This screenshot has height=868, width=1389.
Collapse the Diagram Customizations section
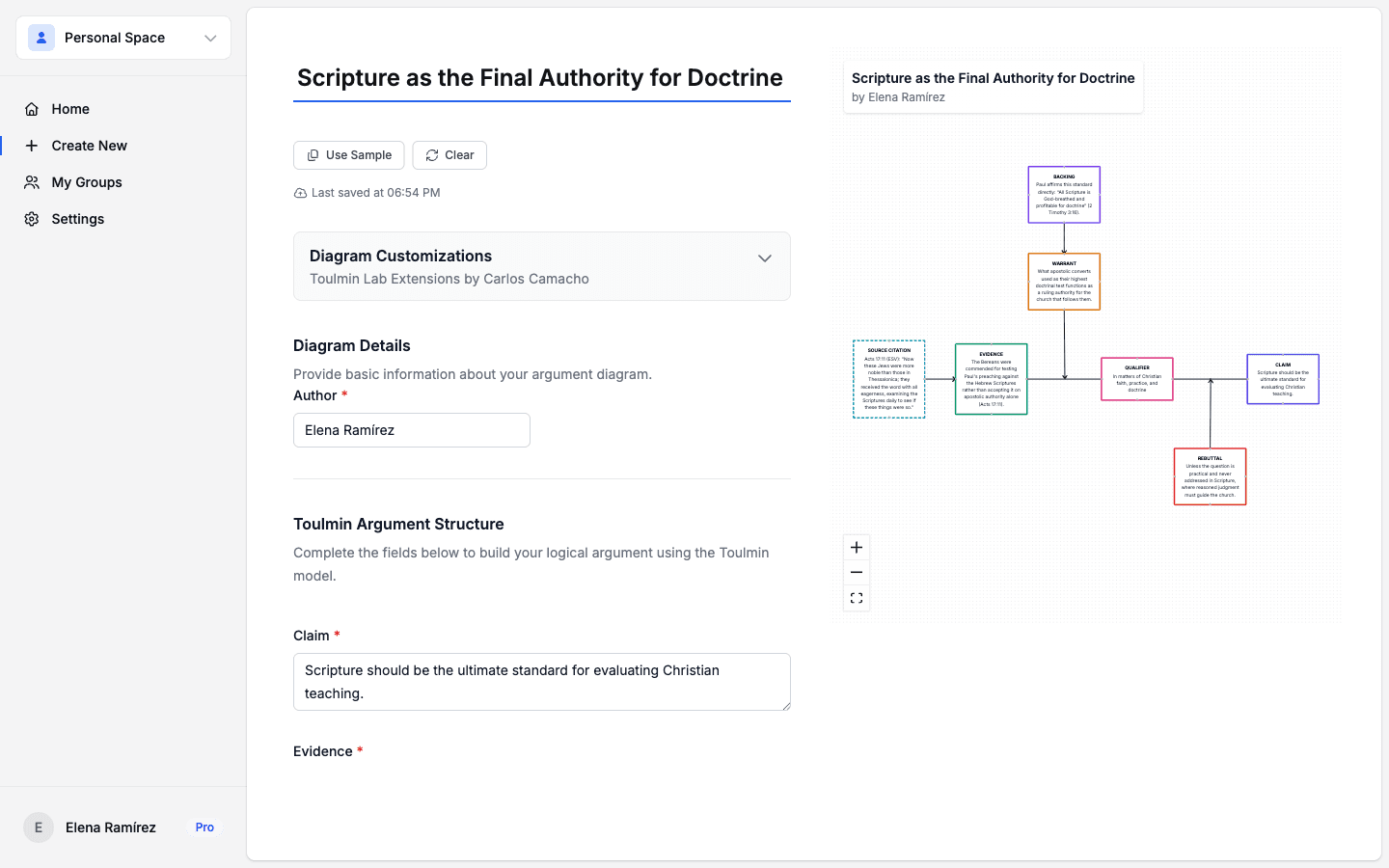point(764,258)
